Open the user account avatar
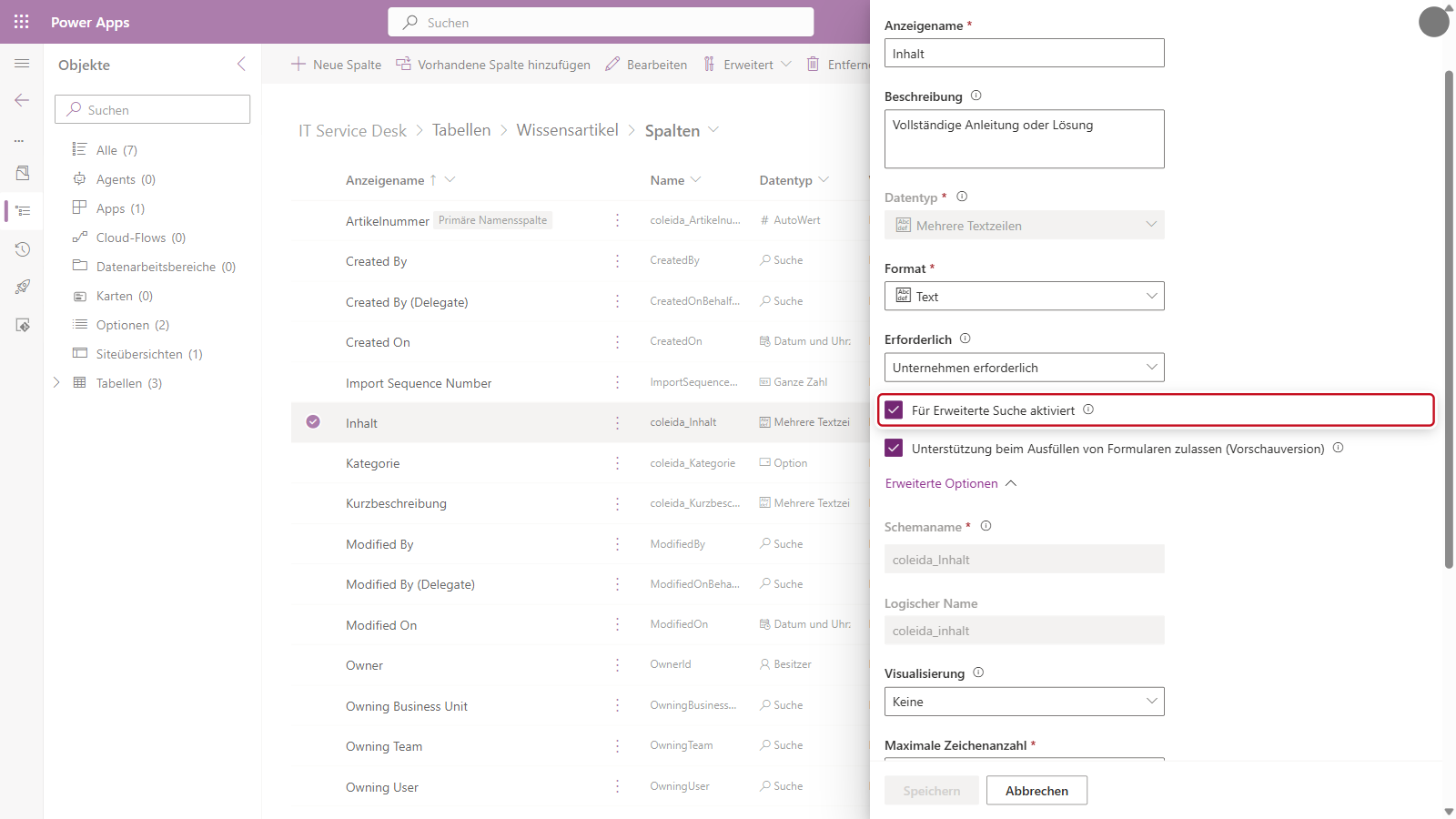The height and width of the screenshot is (819, 1456). click(1433, 22)
